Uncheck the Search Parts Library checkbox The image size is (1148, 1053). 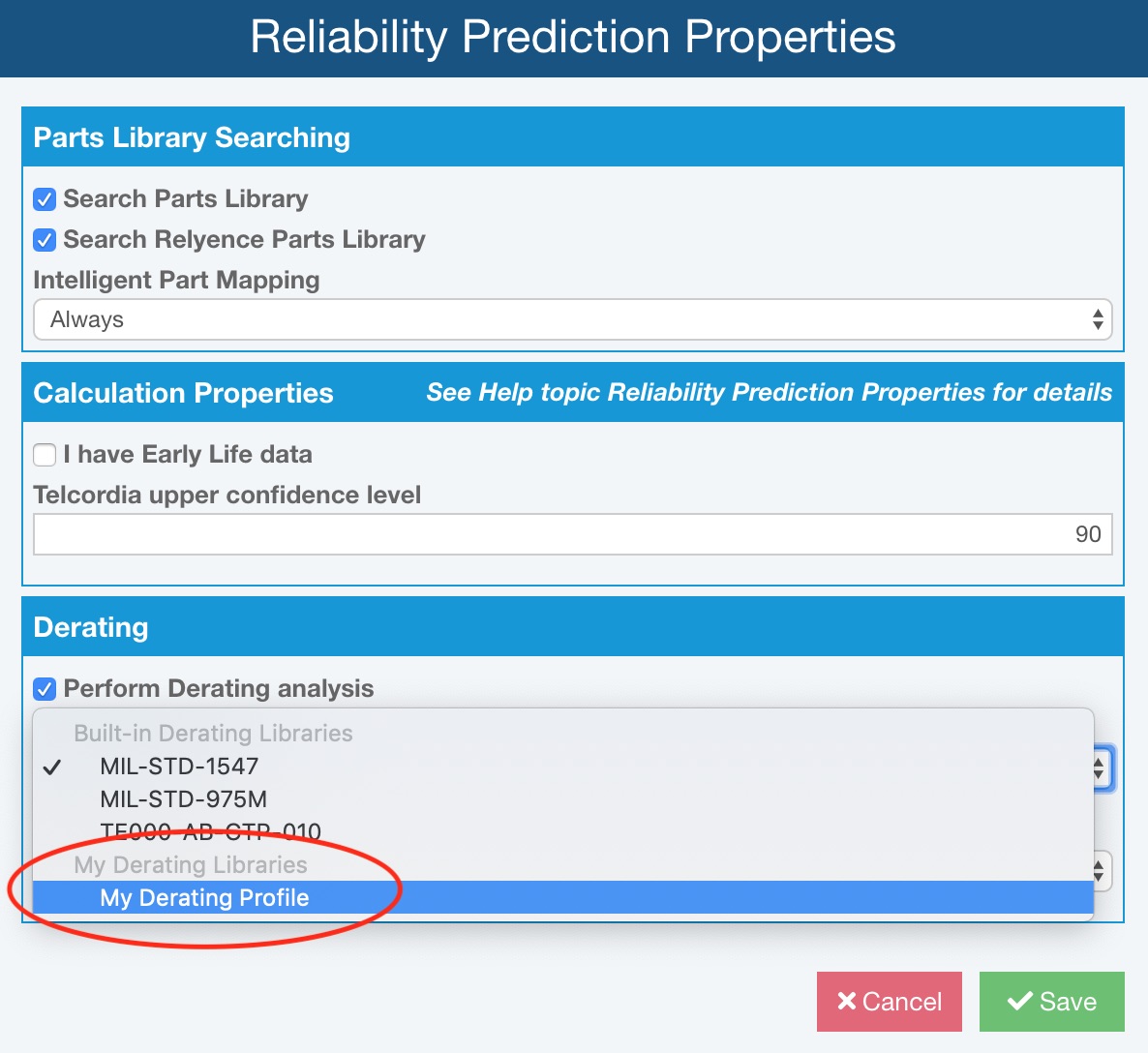point(45,199)
